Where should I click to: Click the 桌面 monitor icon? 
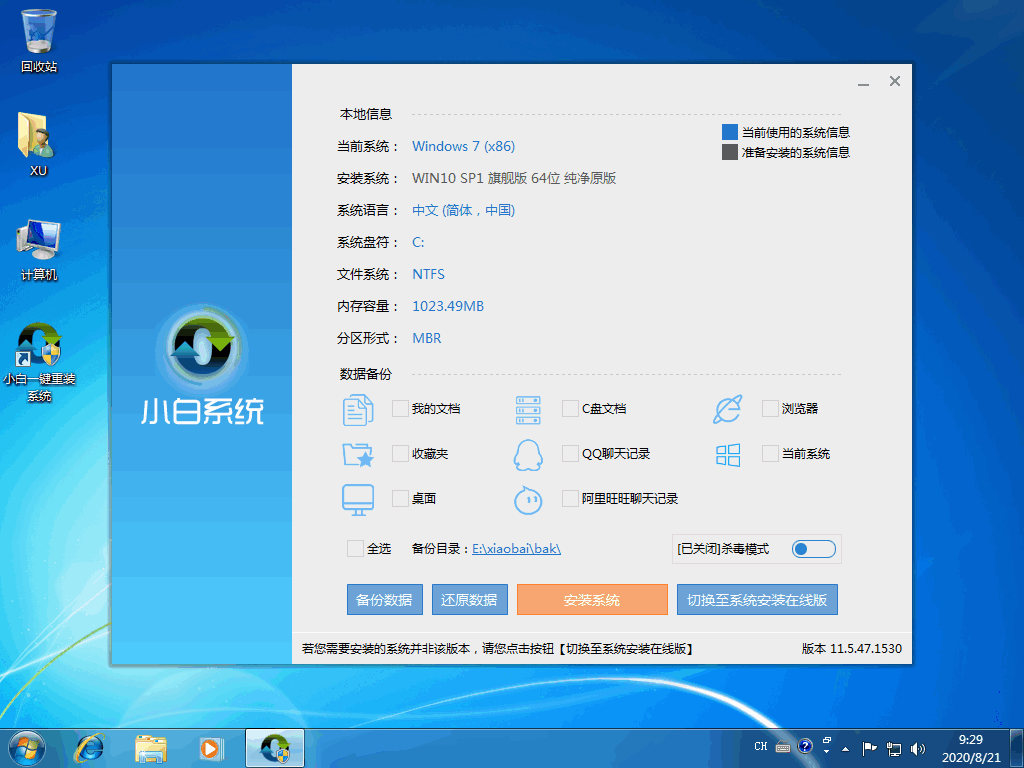(358, 498)
